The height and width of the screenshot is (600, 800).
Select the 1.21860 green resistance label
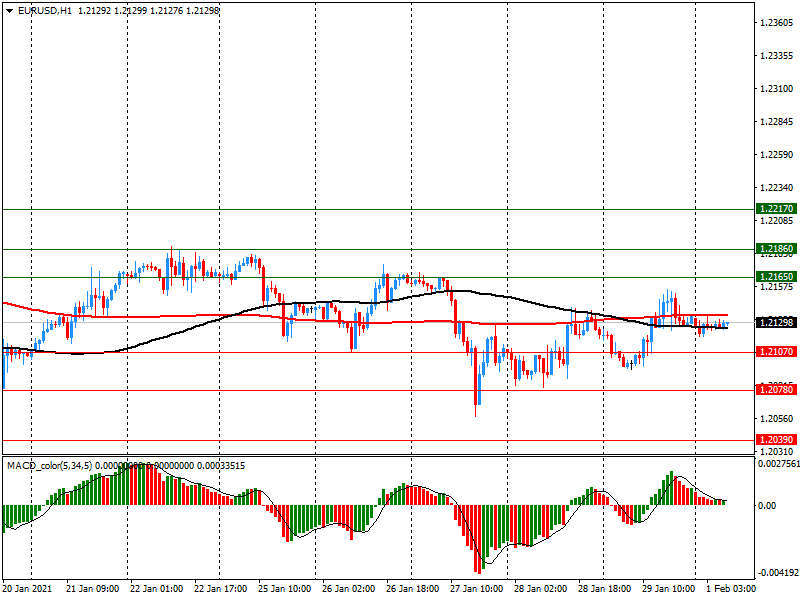coord(776,248)
